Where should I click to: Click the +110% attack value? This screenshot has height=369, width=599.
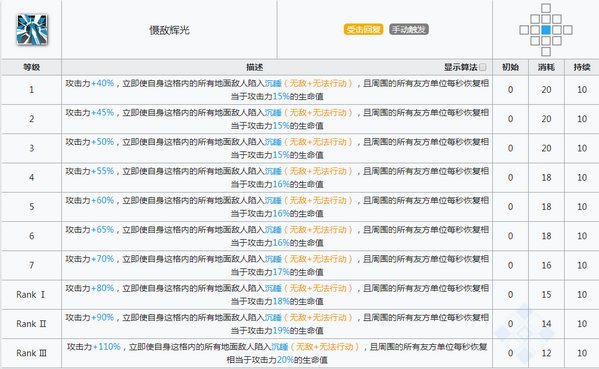click(107, 347)
